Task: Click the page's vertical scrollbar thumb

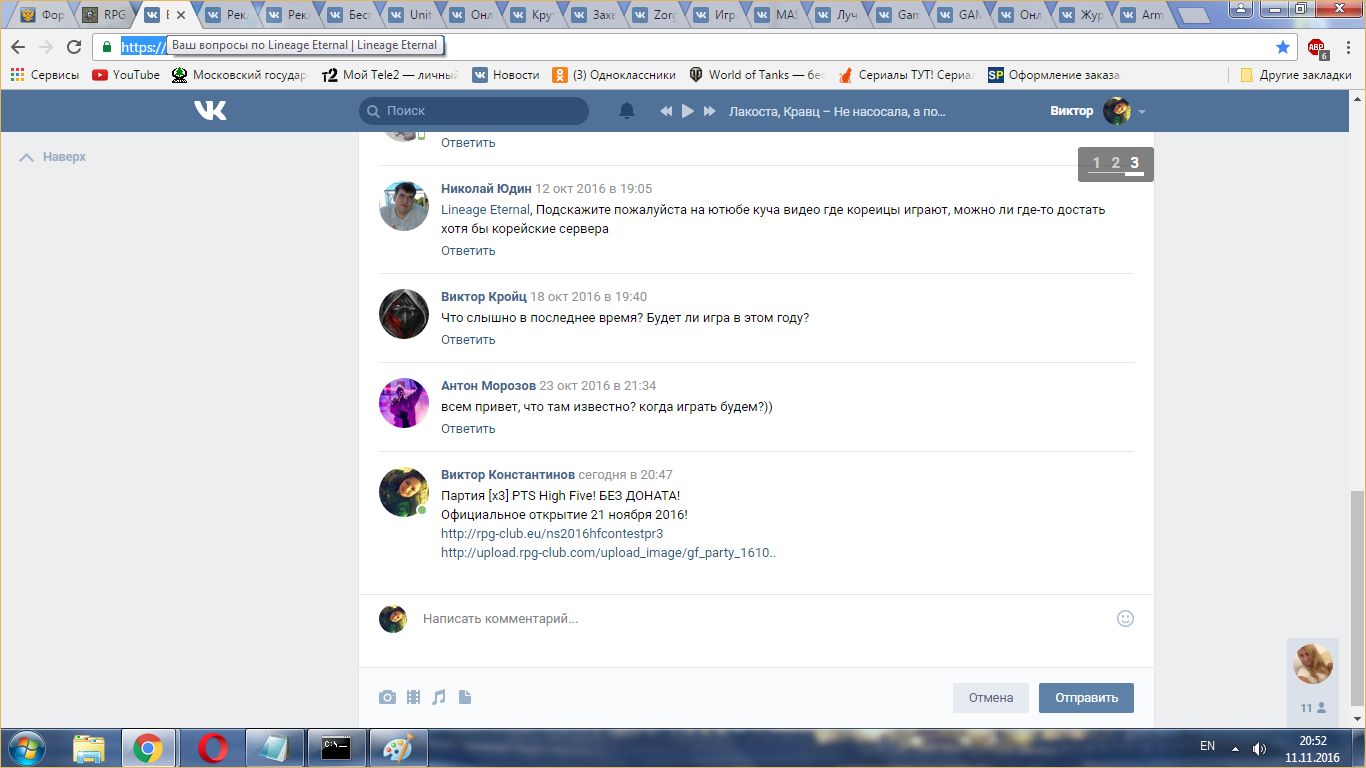Action: (1357, 597)
